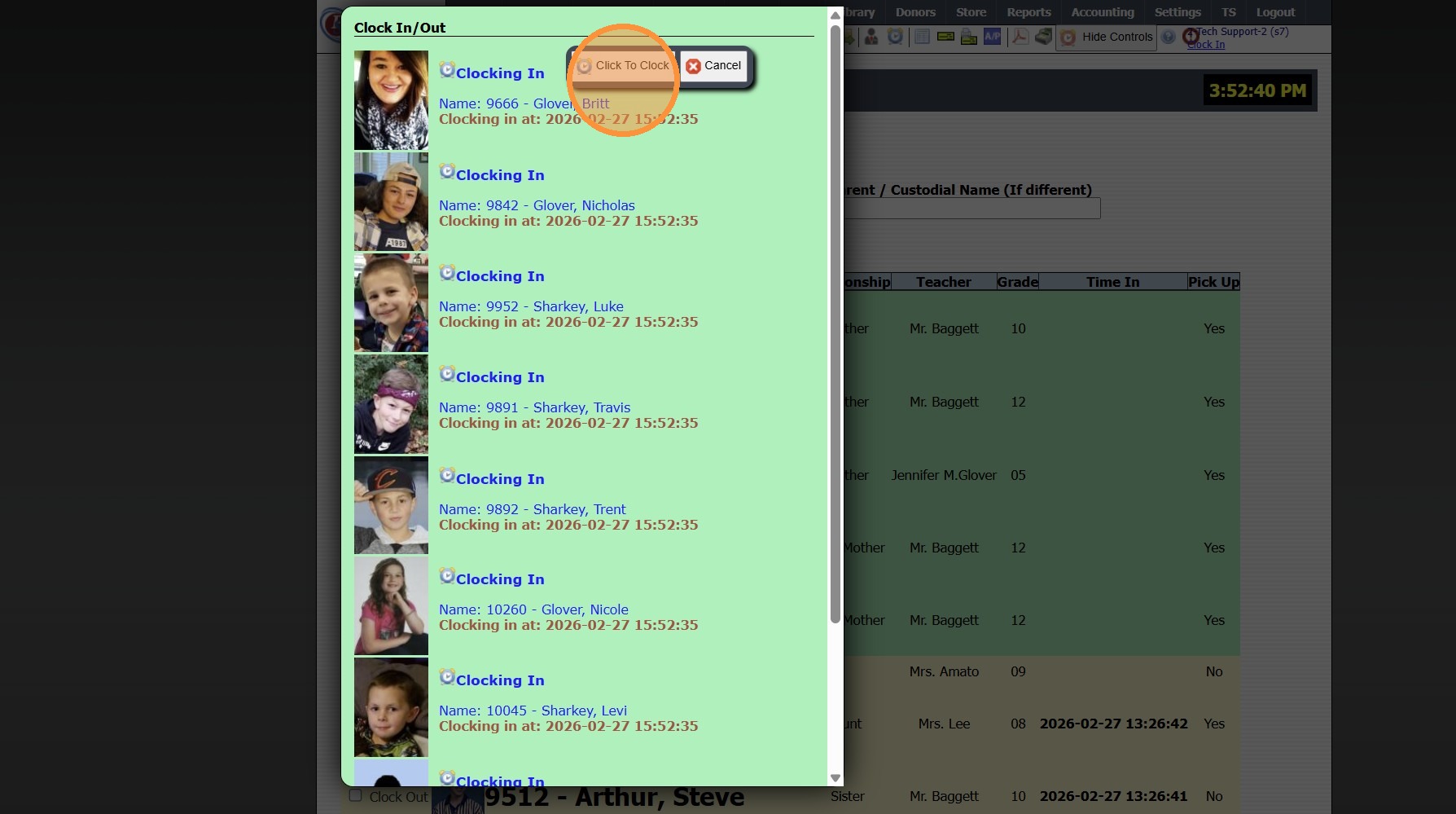
Task: Click the photo of Glover, Nicholas
Action: point(391,201)
